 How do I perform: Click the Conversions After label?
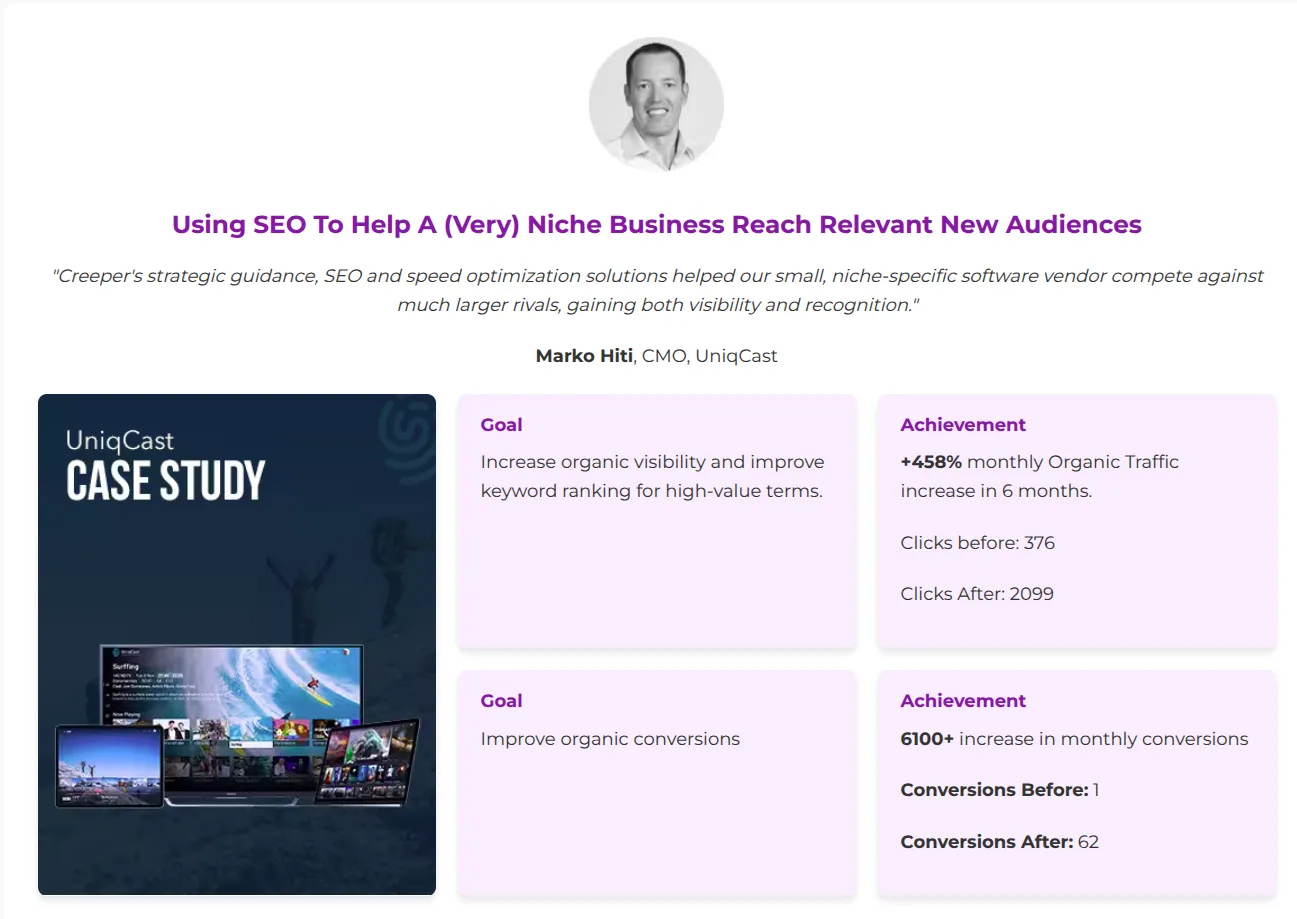tap(987, 842)
